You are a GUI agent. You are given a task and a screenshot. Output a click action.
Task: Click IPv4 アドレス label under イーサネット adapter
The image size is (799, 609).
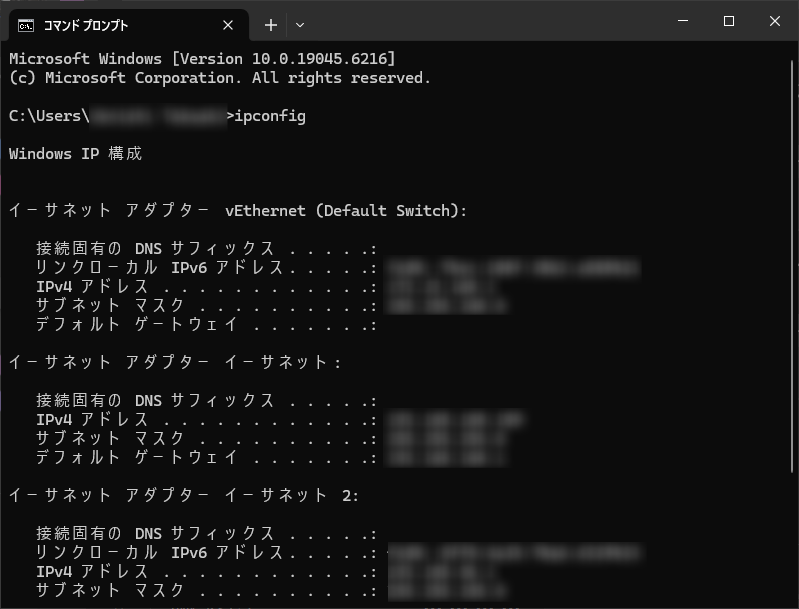point(92,419)
